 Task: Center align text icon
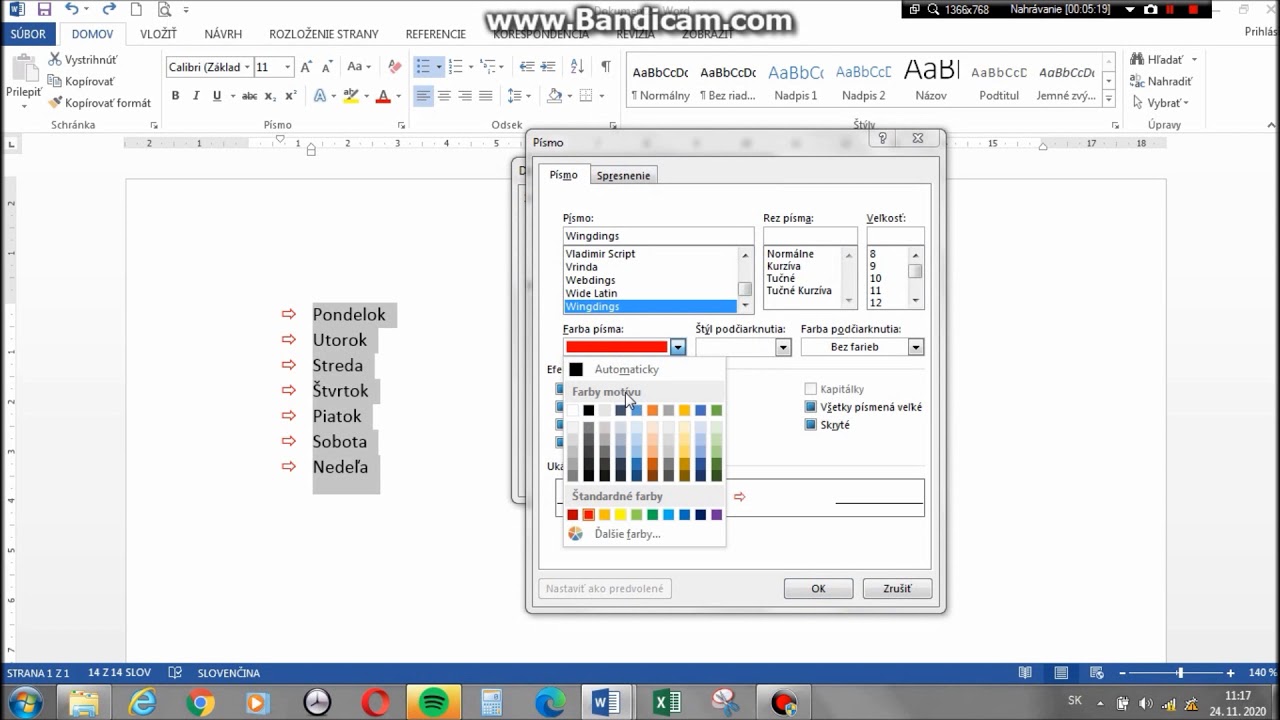coord(444,96)
